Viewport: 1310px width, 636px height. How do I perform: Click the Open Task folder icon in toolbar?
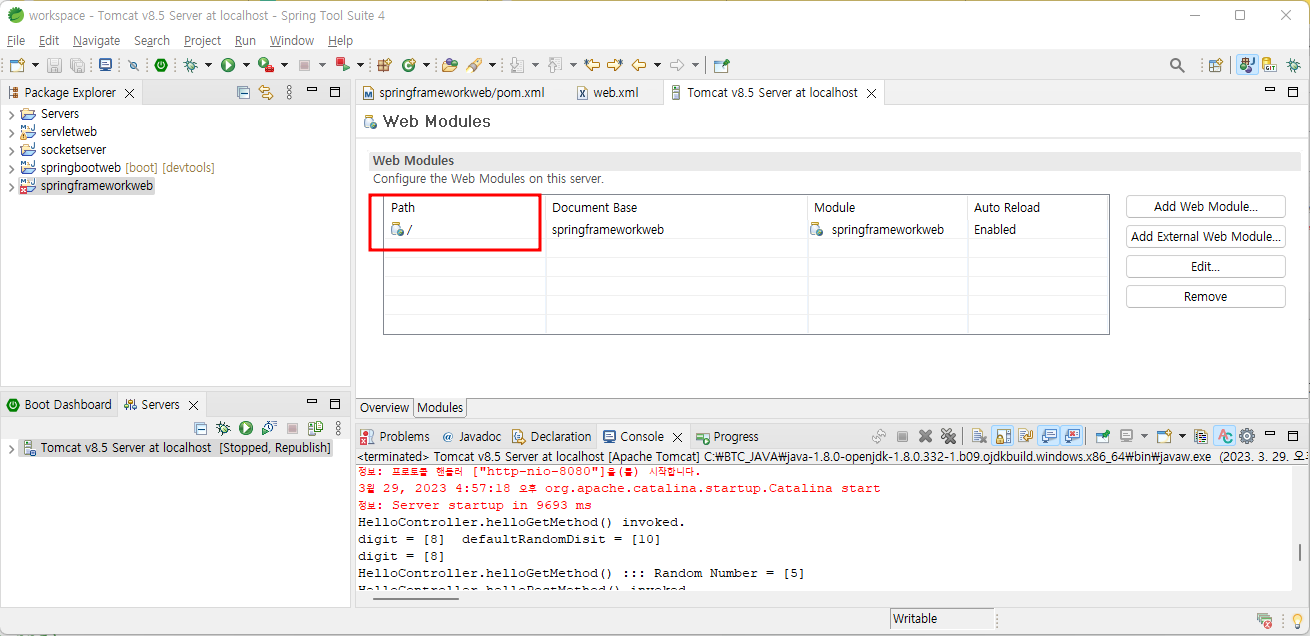(450, 65)
